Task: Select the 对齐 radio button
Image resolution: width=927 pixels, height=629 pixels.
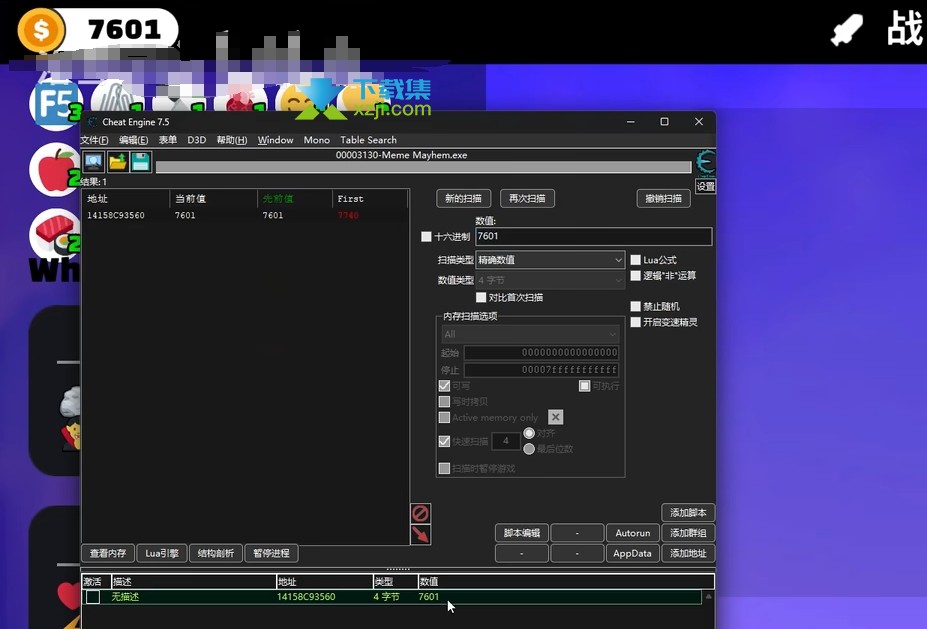Action: tap(529, 433)
